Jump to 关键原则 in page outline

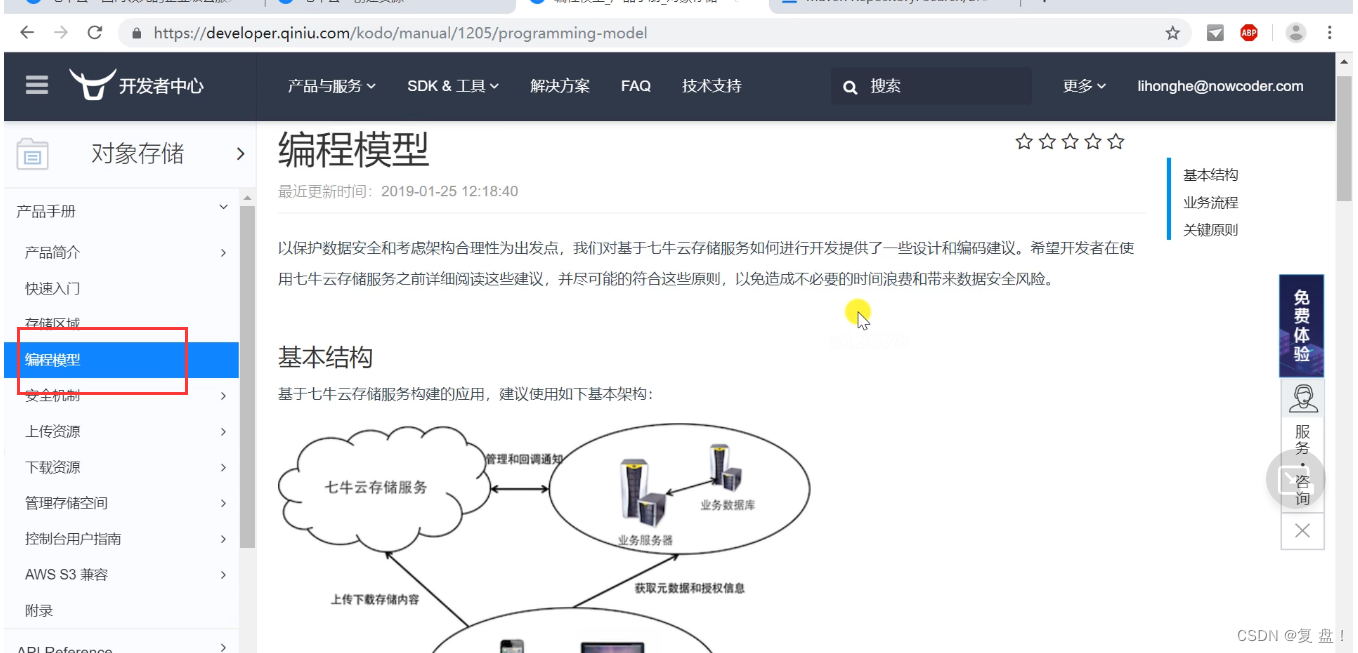[1211, 229]
